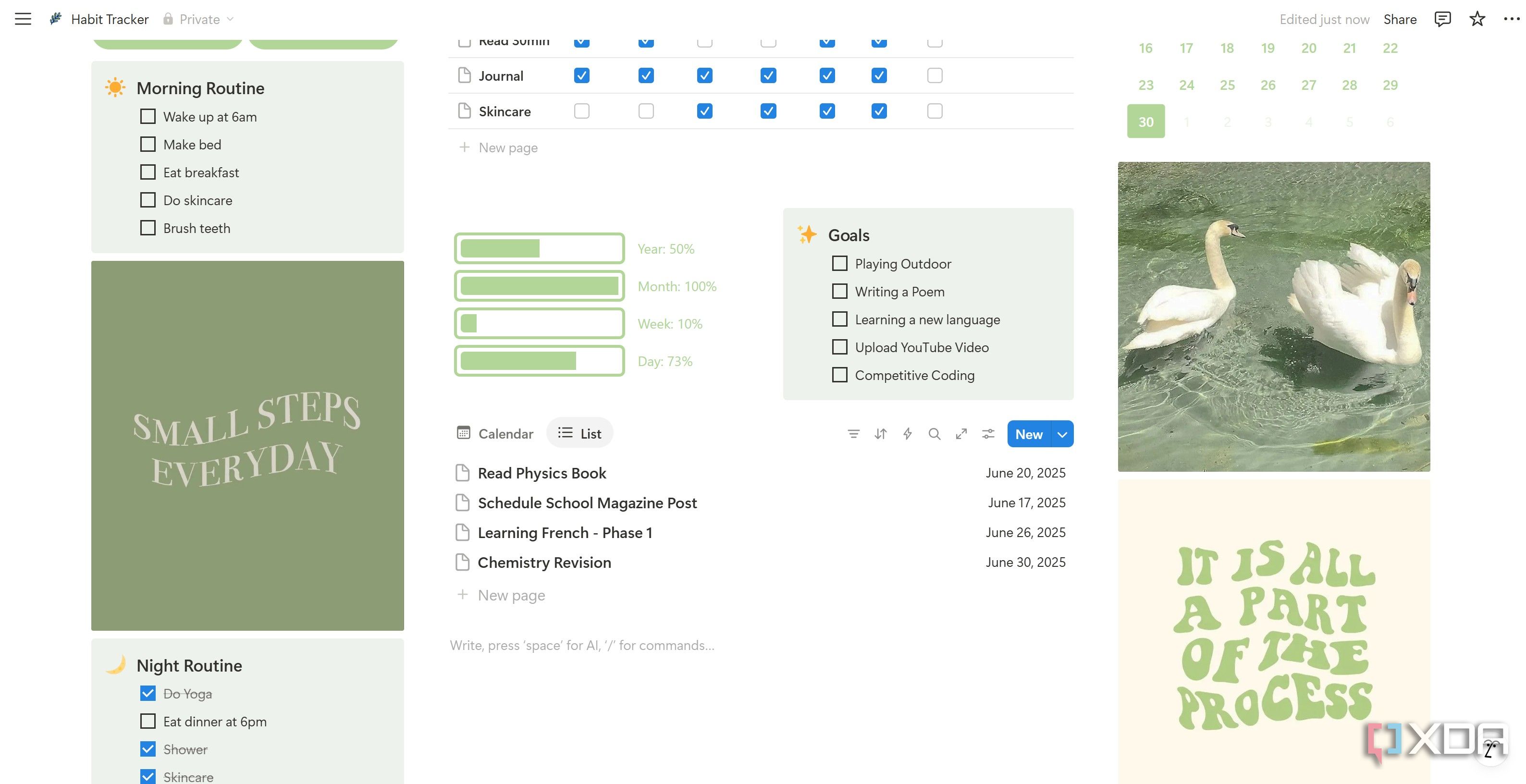Tick the Competitive Coding goal checkbox
1526x784 pixels.
coord(839,374)
